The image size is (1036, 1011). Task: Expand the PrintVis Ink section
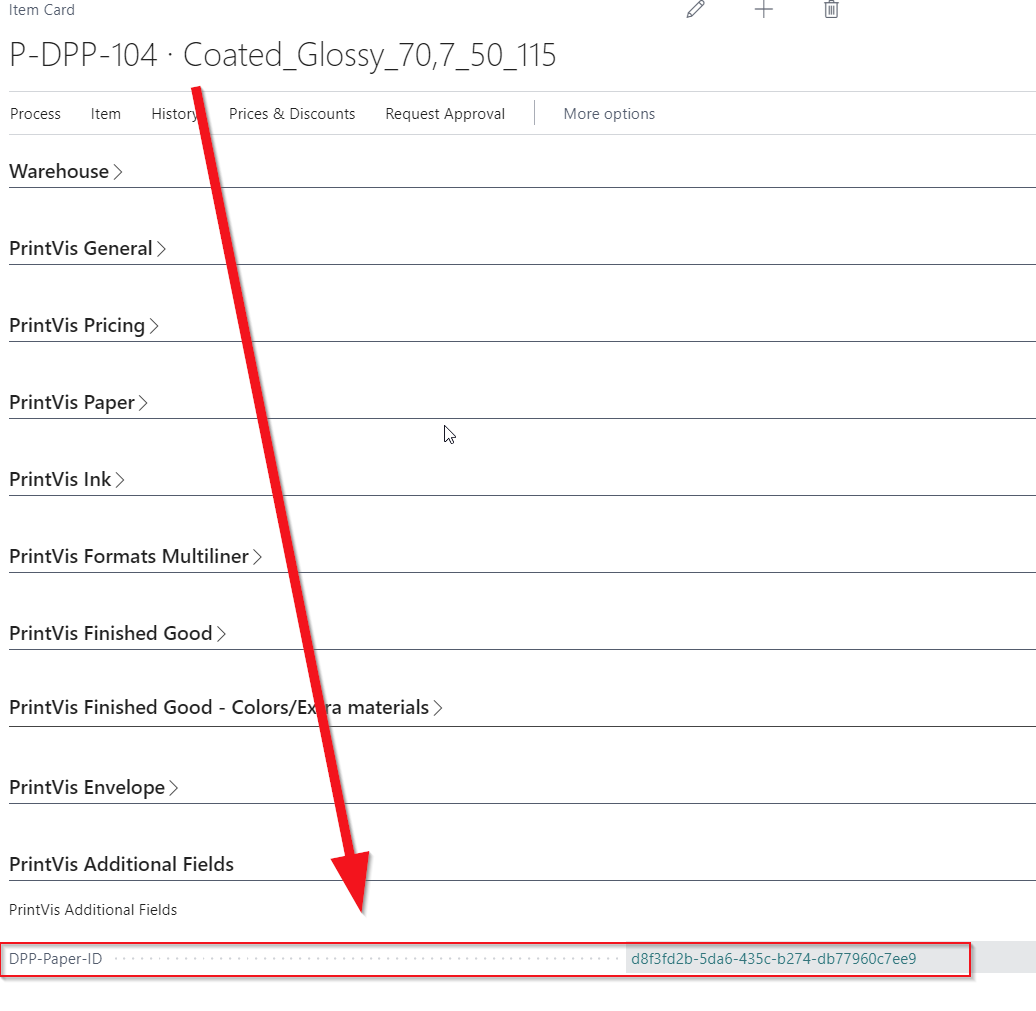[61, 480]
